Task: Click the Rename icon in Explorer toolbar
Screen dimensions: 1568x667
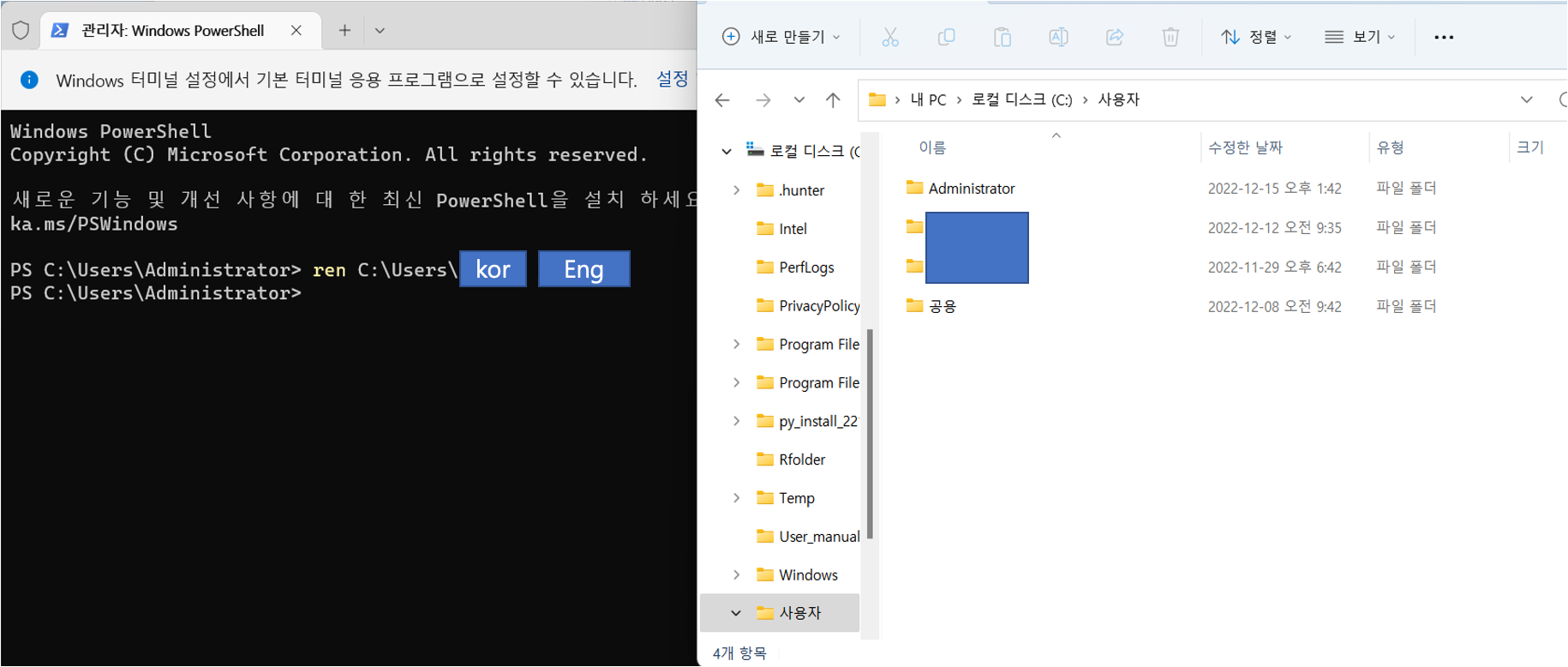Action: tap(1058, 37)
